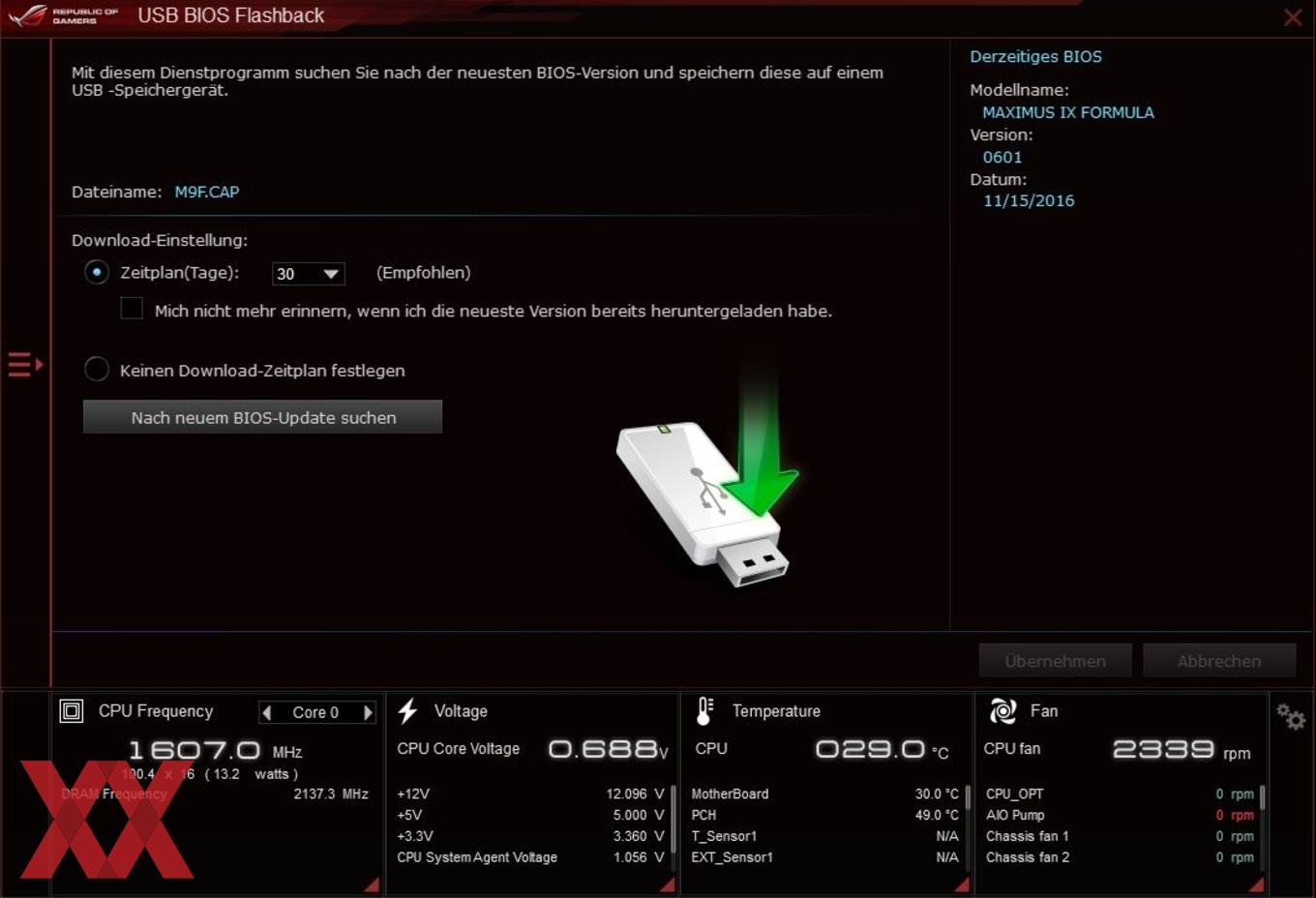Open the left sidebar menu arrow icon
Image resolution: width=1316 pixels, height=898 pixels.
[x=25, y=365]
